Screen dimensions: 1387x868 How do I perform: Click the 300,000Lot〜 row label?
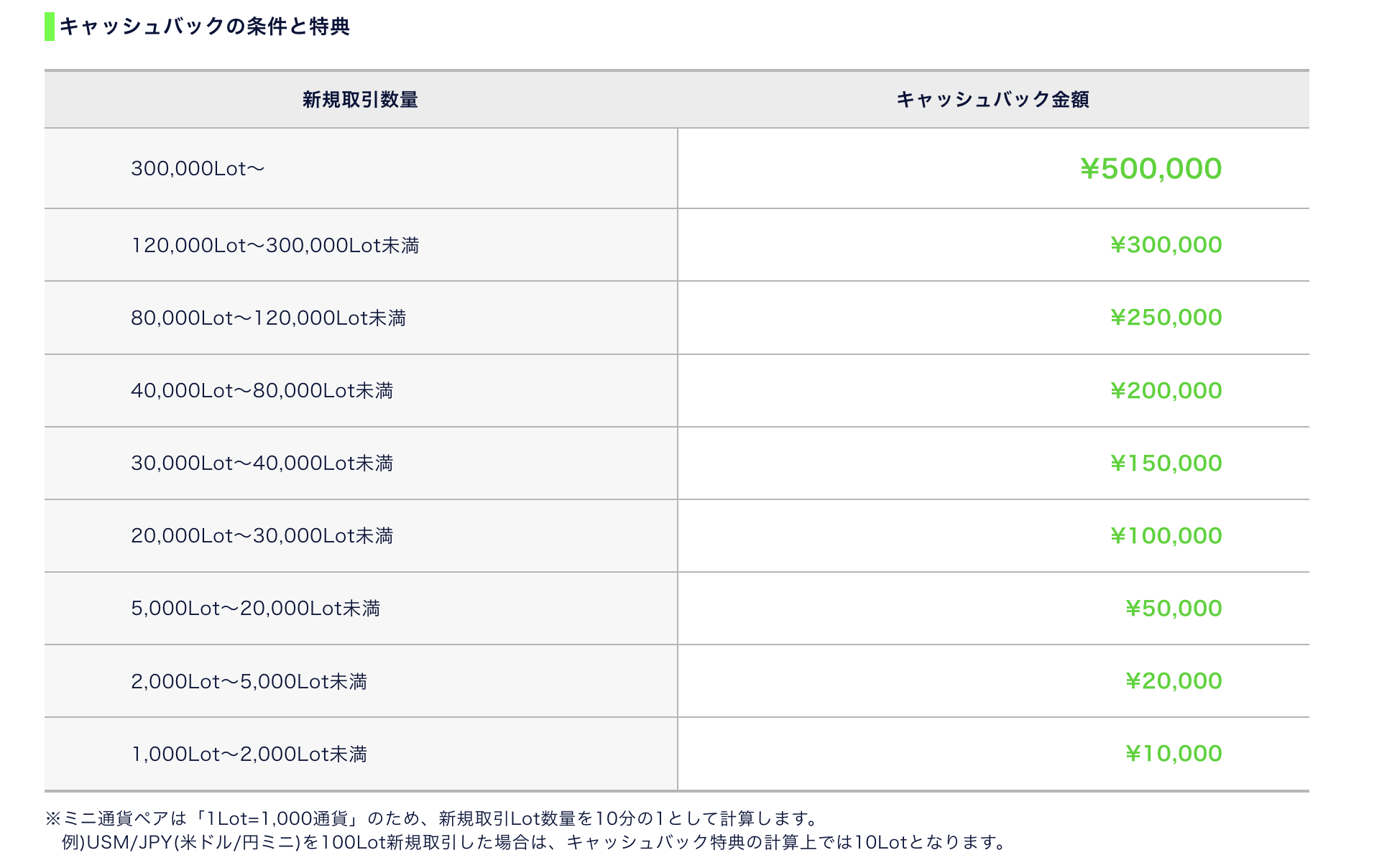198,169
